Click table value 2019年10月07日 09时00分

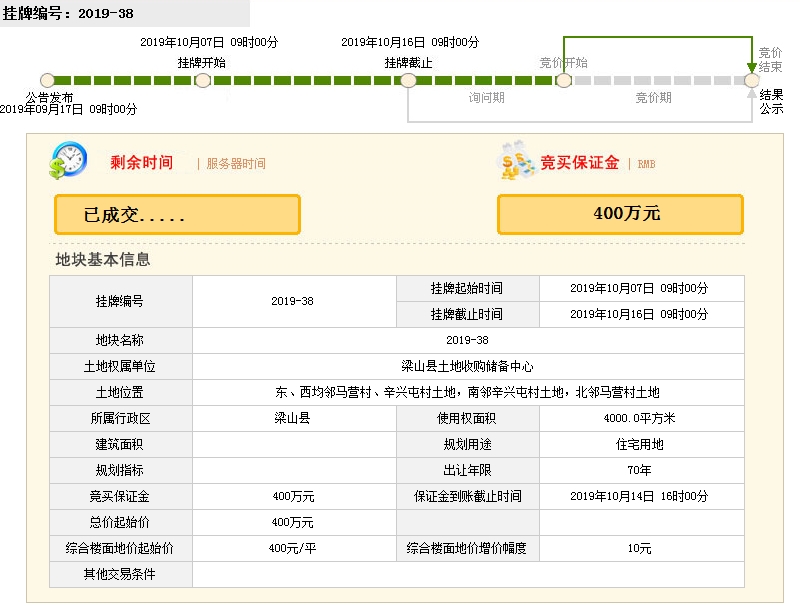642,289
